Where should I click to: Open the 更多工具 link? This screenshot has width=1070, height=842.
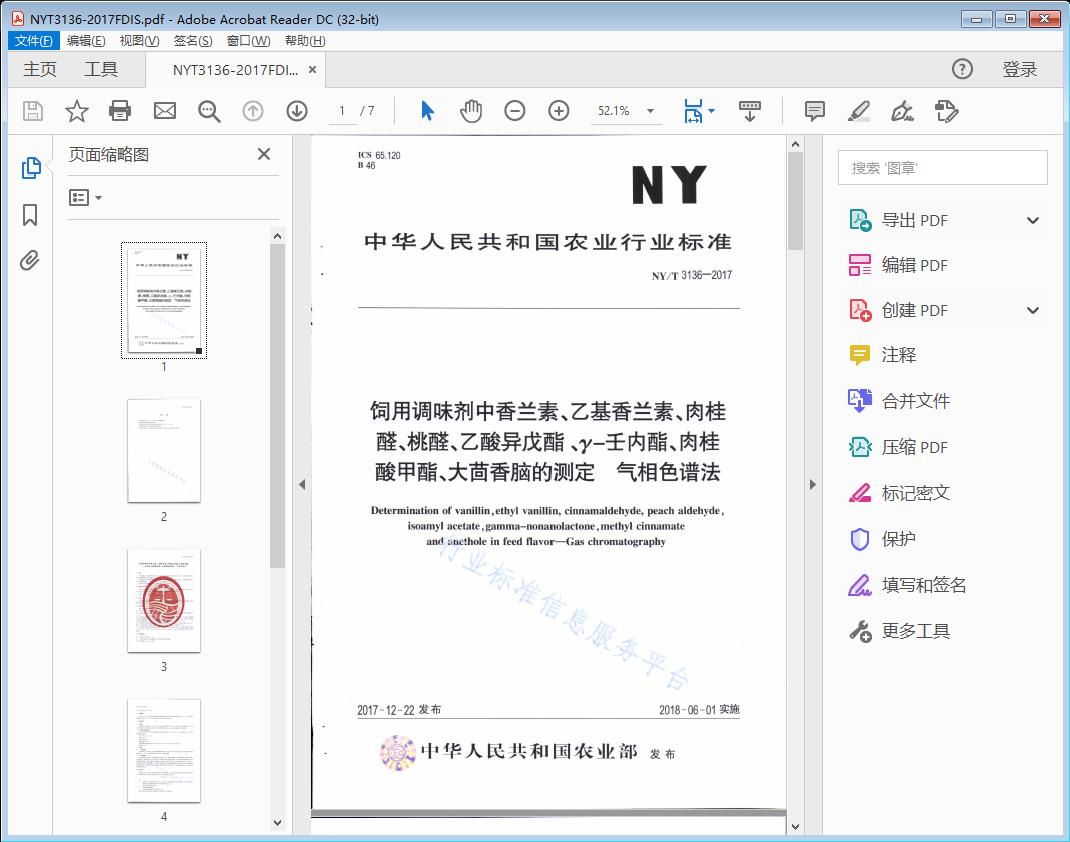(915, 631)
